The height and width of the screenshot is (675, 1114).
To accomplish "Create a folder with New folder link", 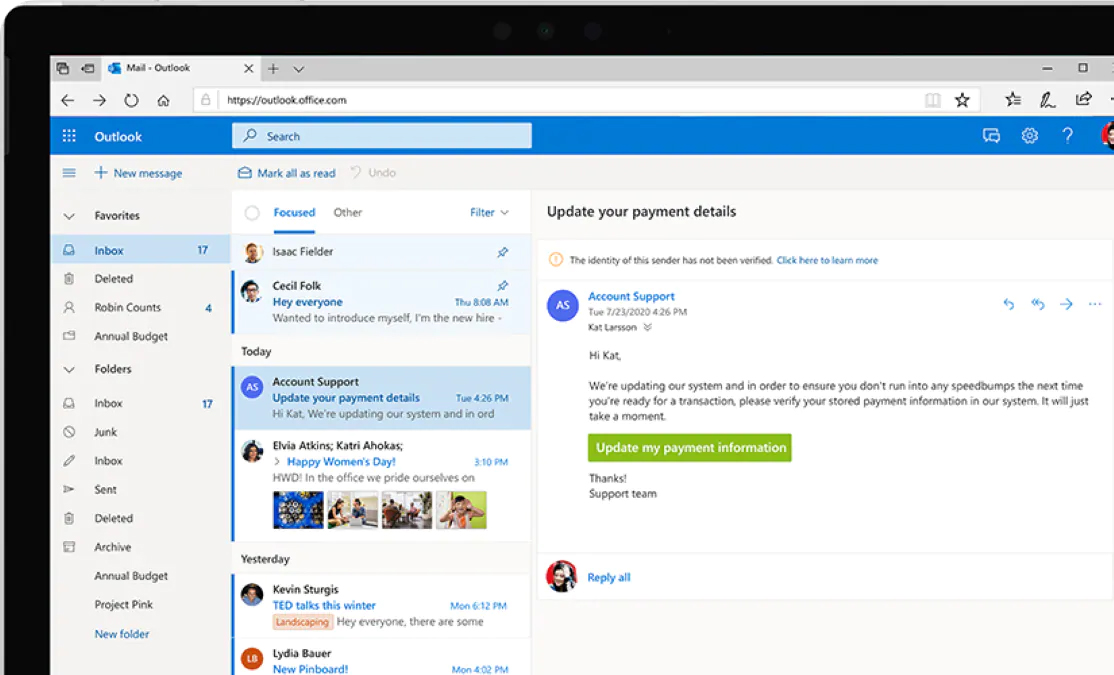I will coord(122,634).
